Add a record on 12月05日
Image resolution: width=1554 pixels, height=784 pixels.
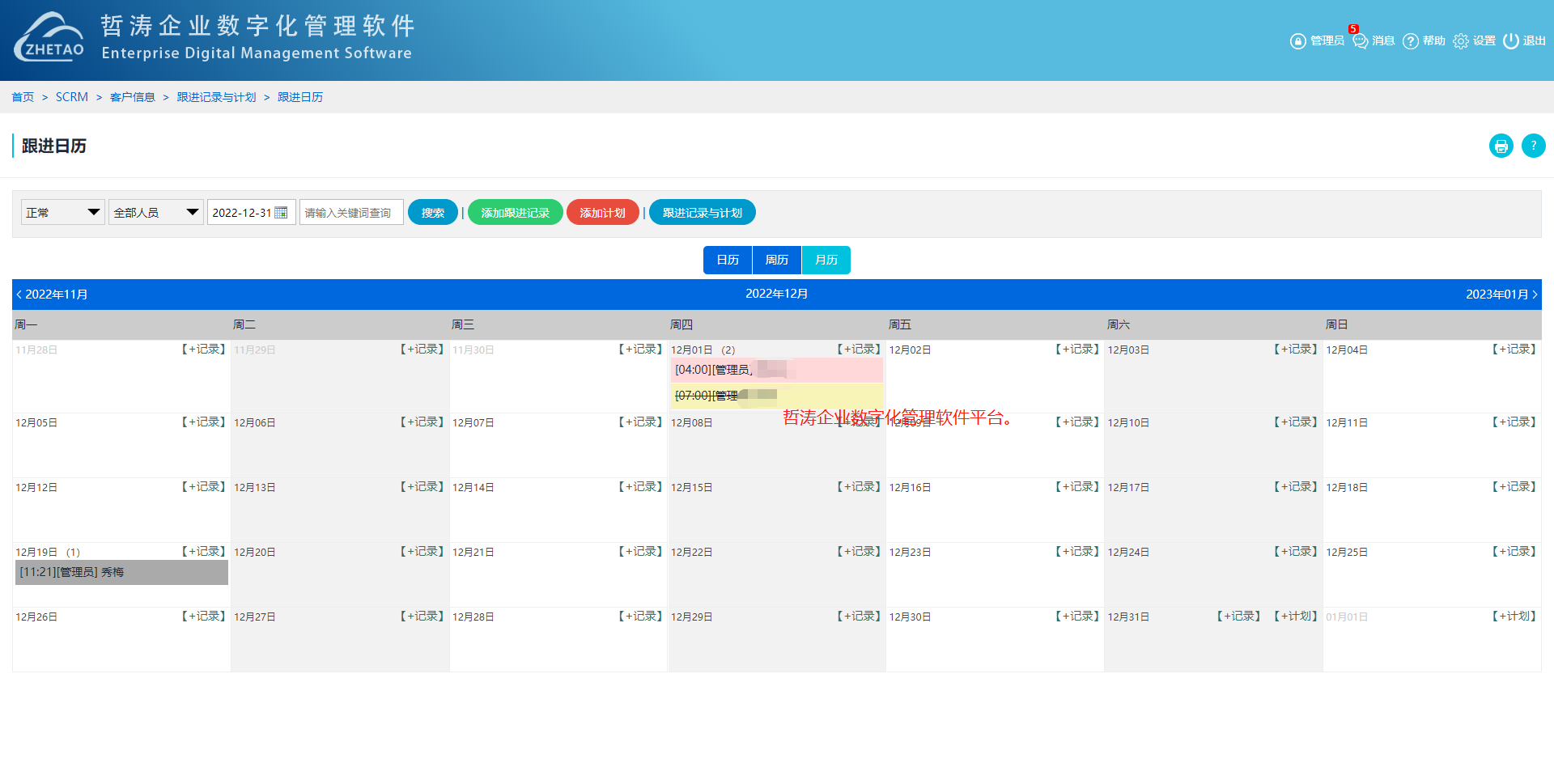pyautogui.click(x=203, y=422)
